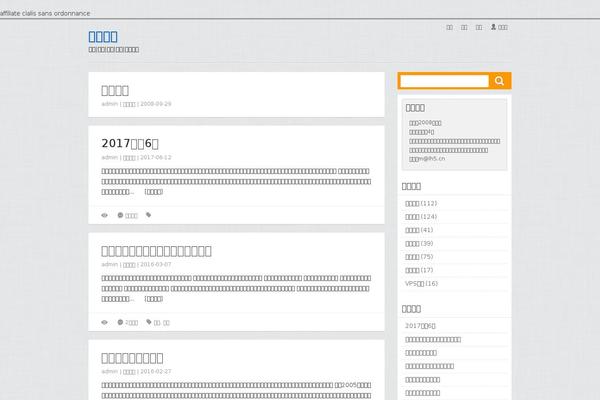Open the blue site title link

(103, 37)
